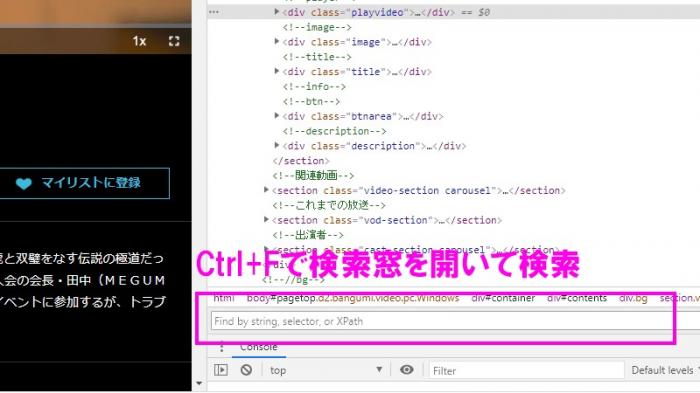Select div#container in the breadcrumb
The image size is (700, 393).
[x=503, y=298]
